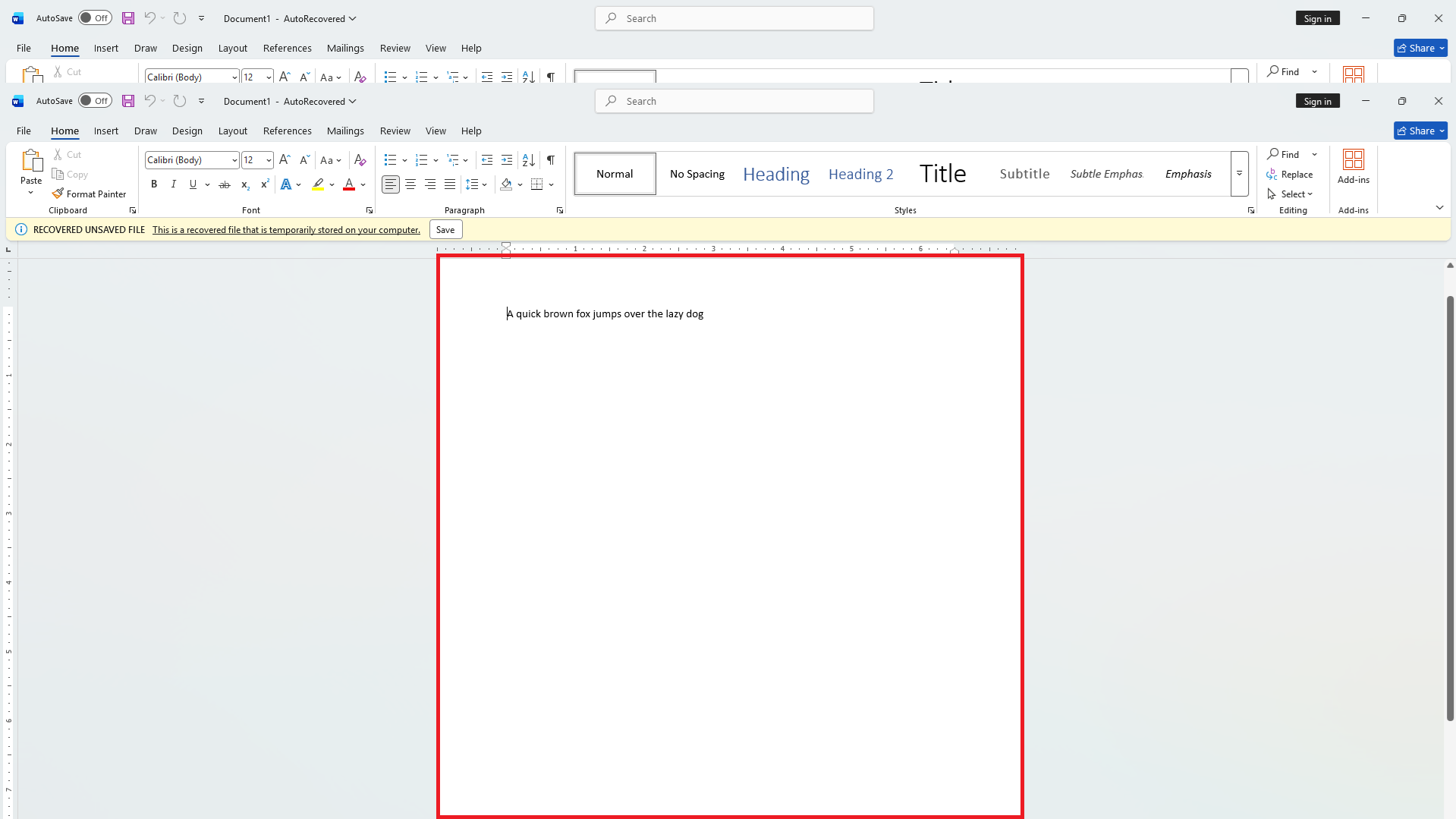Show paragraph marks with the ¶ icon
The height and width of the screenshot is (819, 1456).
(551, 160)
